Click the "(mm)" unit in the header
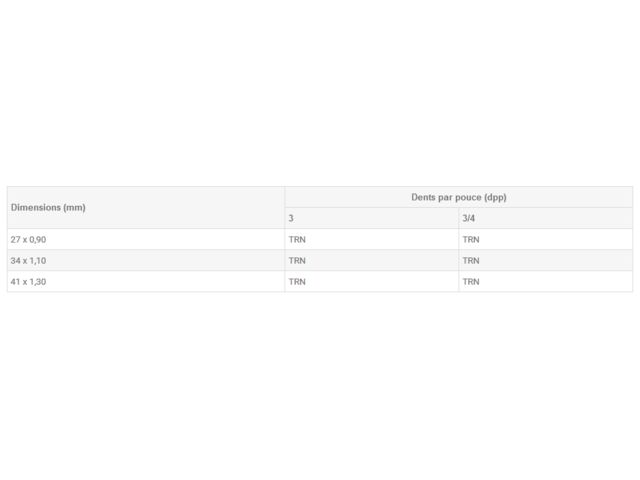The width and height of the screenshot is (640, 480). coord(75,208)
